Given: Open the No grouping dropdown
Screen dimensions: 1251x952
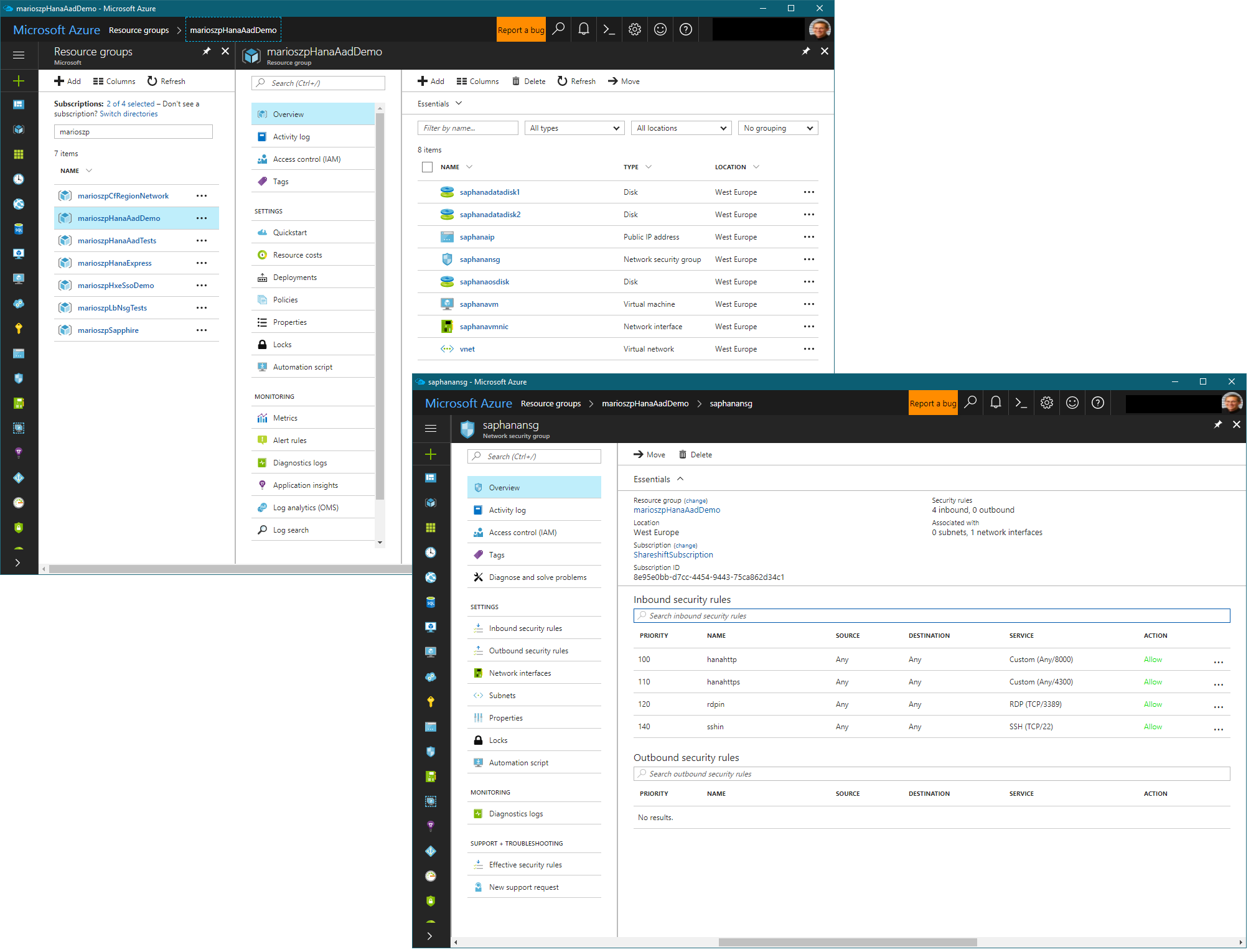Looking at the screenshot, I should [777, 128].
